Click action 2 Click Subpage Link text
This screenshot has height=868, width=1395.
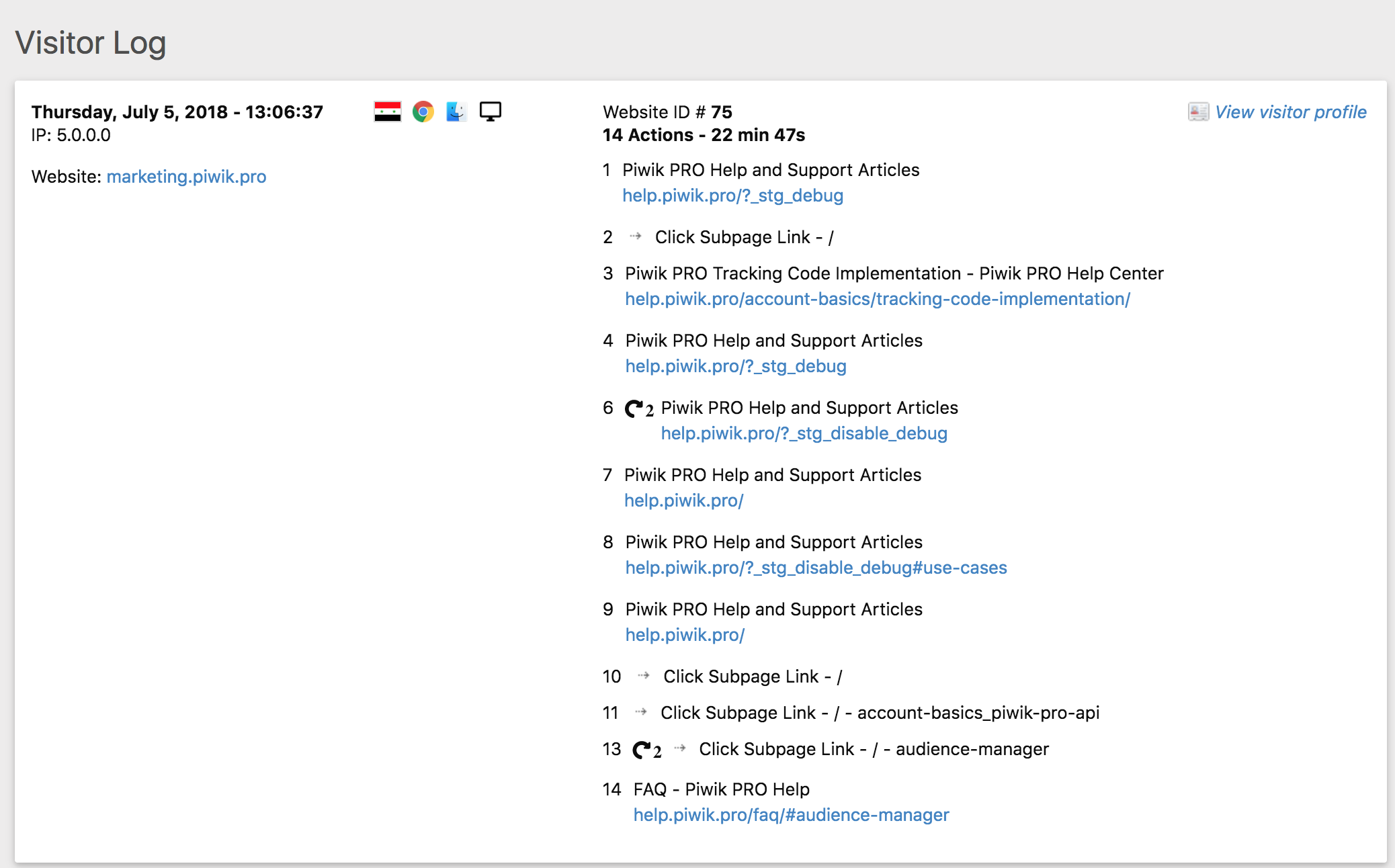[x=745, y=237]
